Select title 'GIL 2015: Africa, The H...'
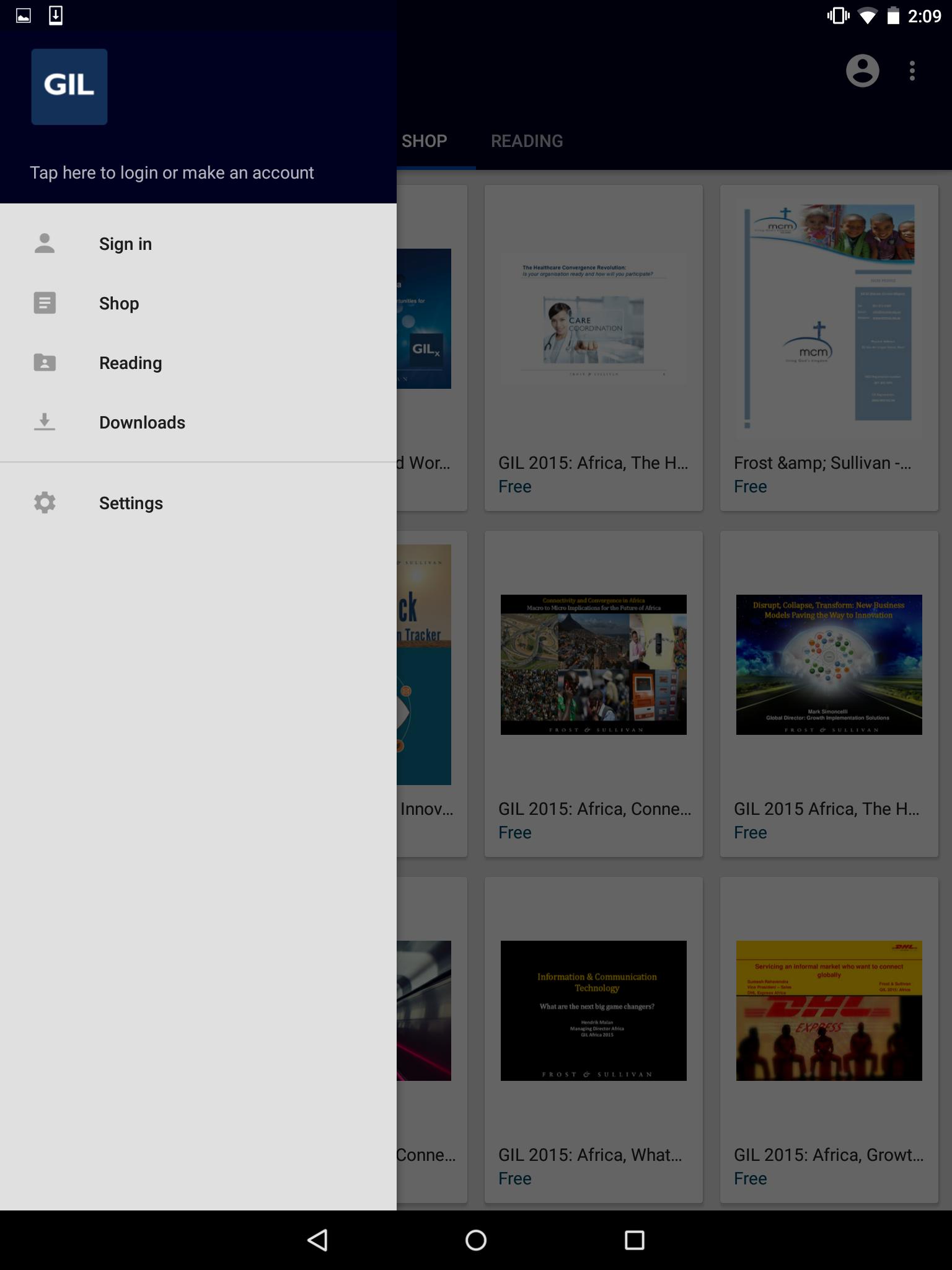 click(593, 463)
